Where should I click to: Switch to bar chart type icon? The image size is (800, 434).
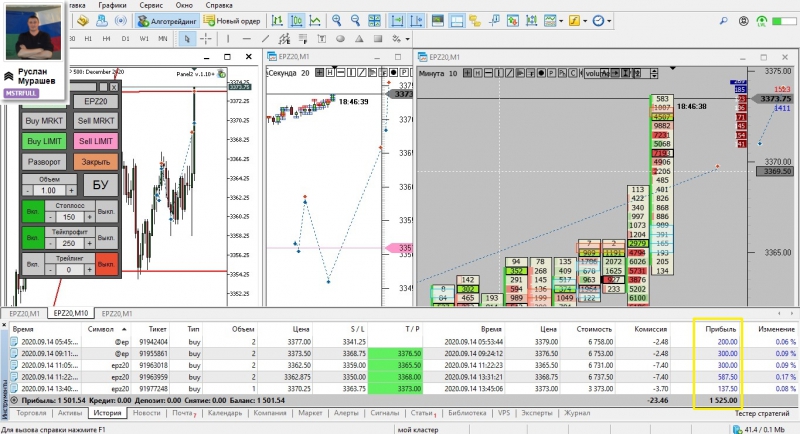[x=277, y=21]
